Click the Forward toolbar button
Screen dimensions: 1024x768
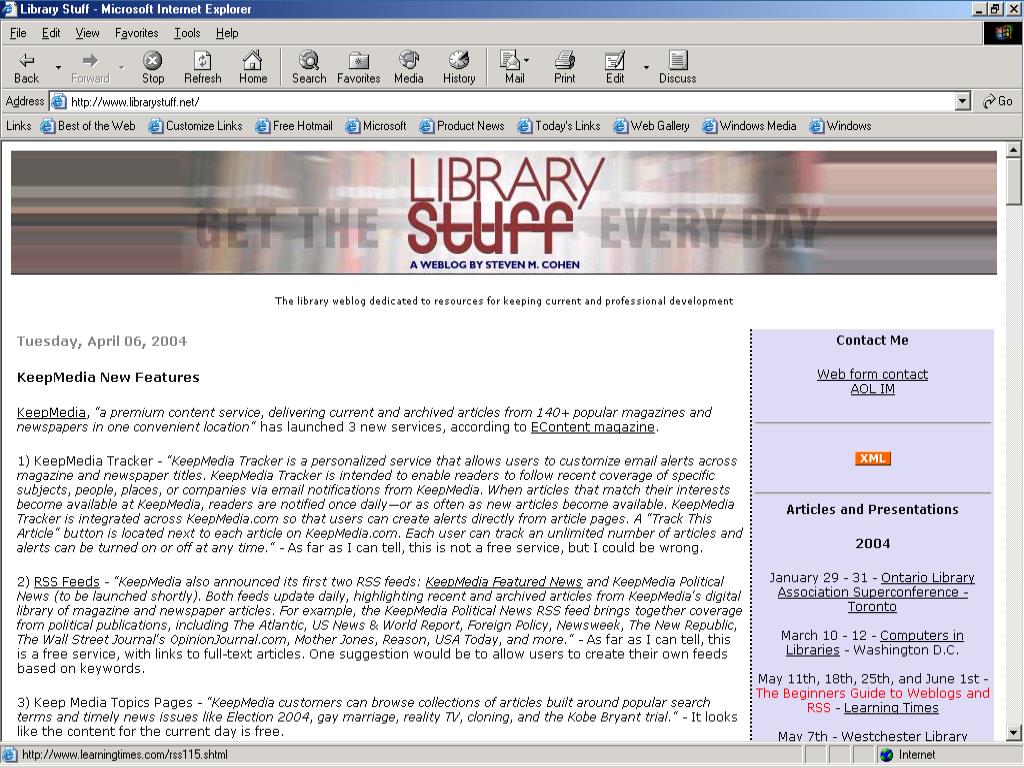point(90,67)
